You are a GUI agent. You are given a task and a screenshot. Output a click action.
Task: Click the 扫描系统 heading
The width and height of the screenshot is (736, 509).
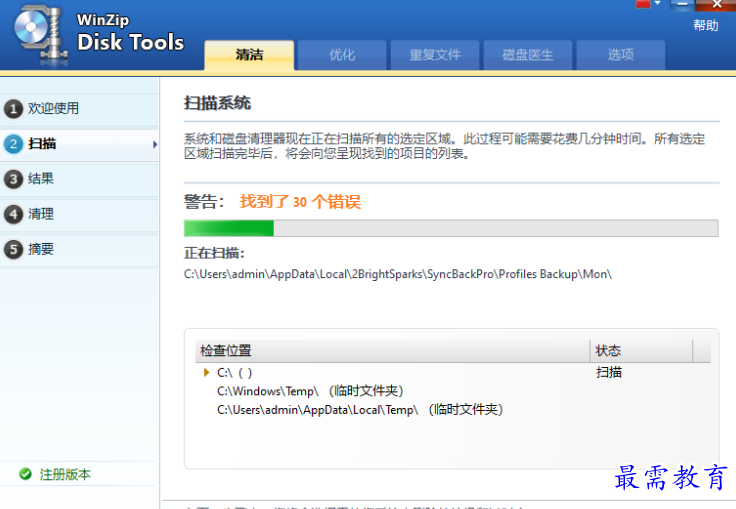coord(217,103)
